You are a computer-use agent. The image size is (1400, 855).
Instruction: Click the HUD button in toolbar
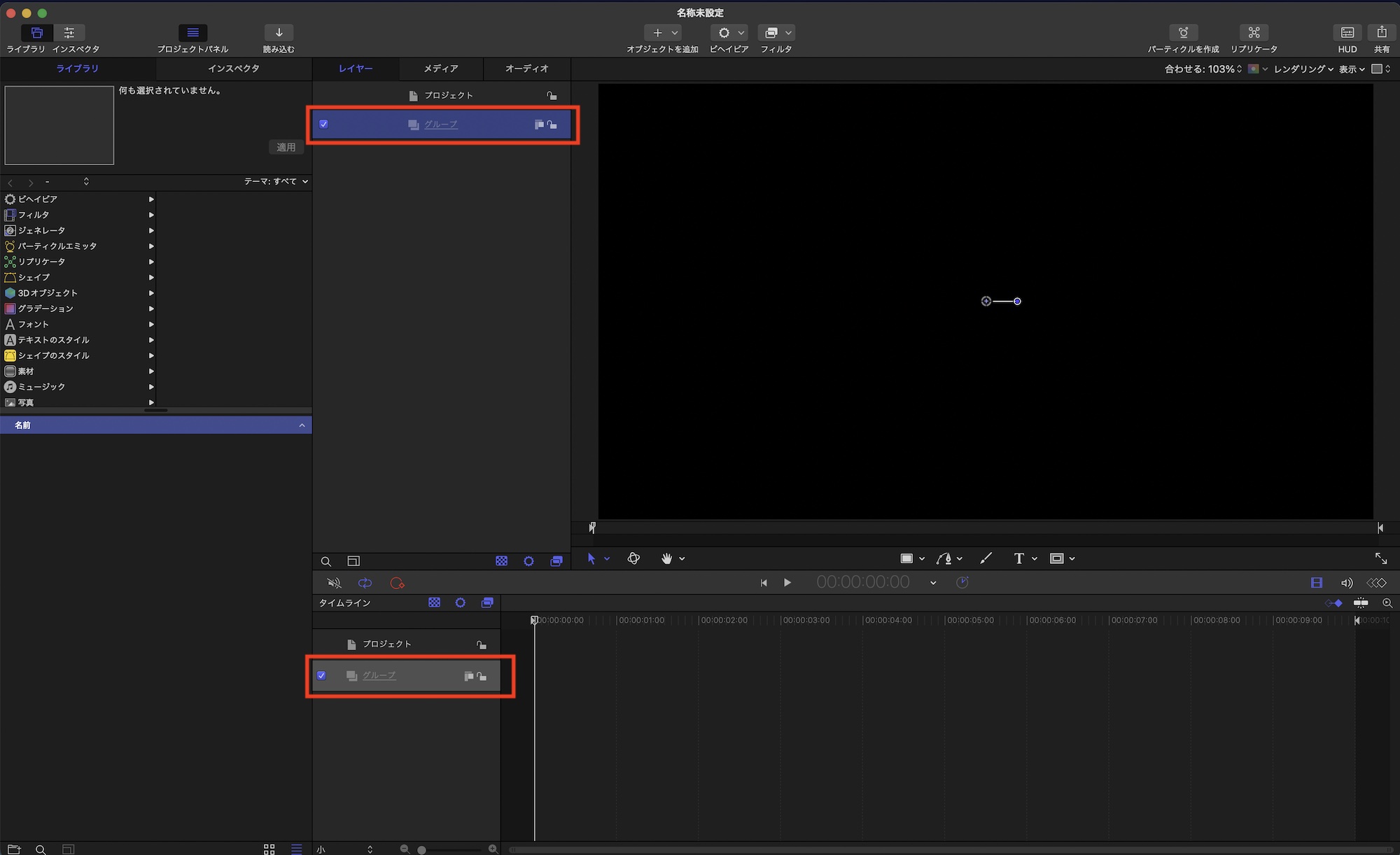(x=1347, y=33)
